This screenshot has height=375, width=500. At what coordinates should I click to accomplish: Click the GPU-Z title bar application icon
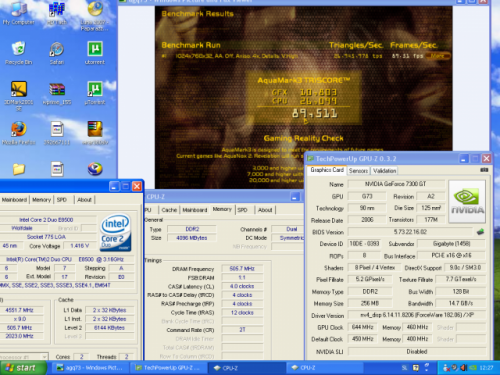point(310,159)
